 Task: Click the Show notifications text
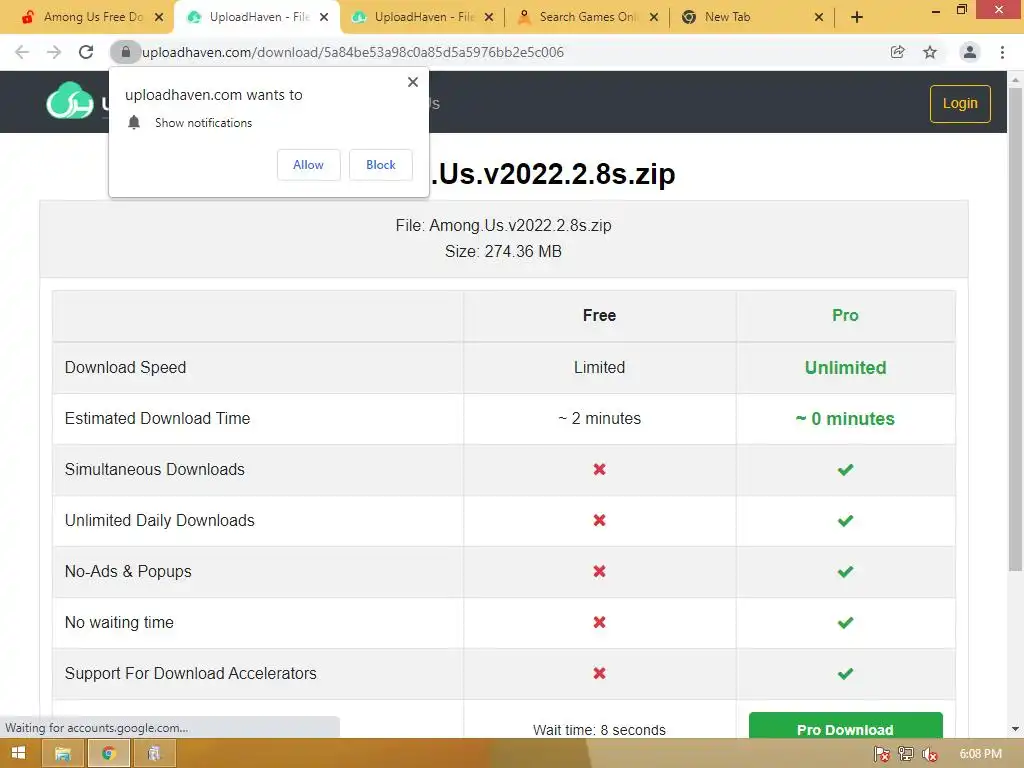[x=203, y=123]
